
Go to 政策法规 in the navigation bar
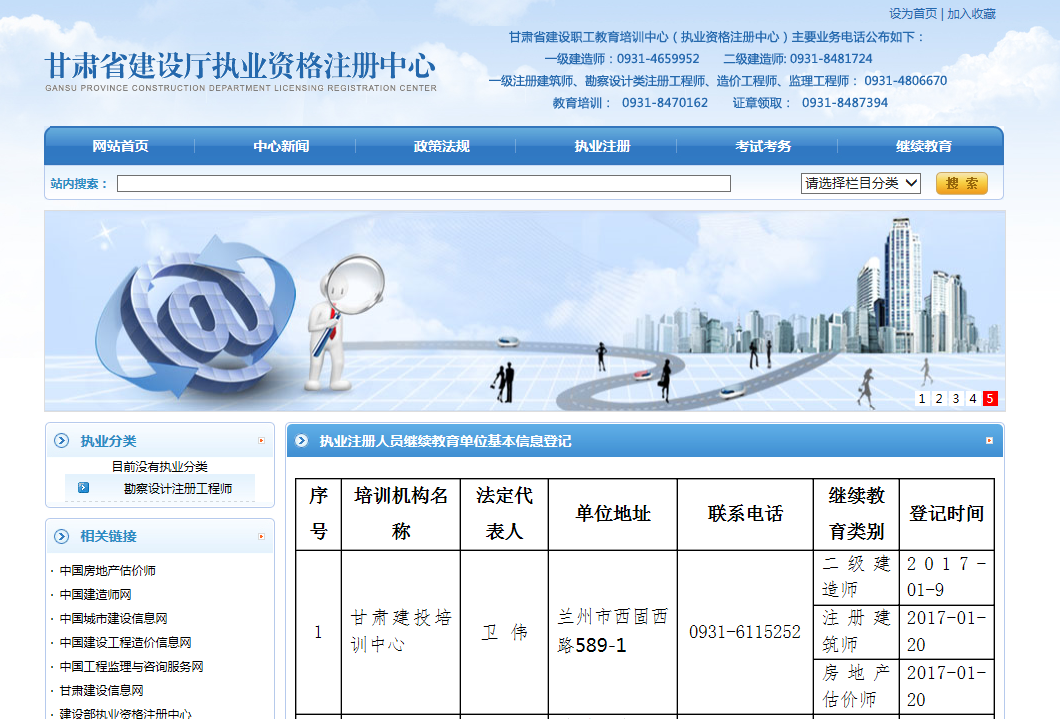point(441,146)
